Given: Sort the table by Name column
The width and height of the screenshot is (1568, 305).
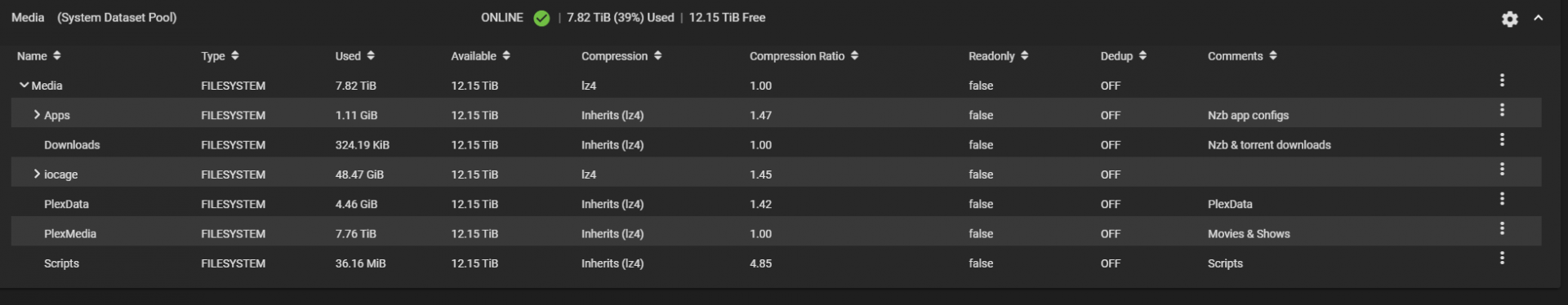Looking at the screenshot, I should pos(39,56).
